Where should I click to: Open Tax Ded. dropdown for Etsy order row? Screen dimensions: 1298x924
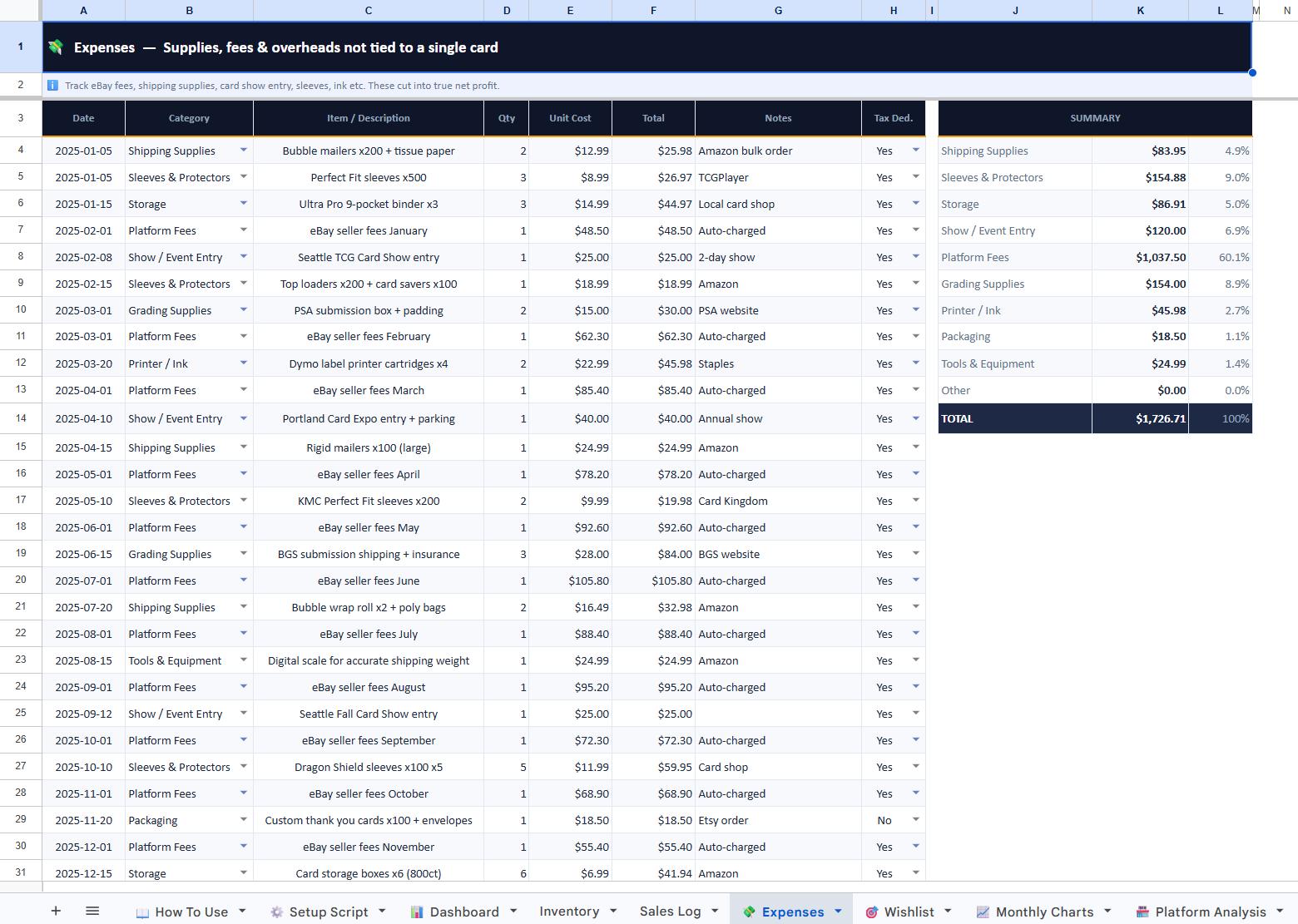(x=916, y=819)
